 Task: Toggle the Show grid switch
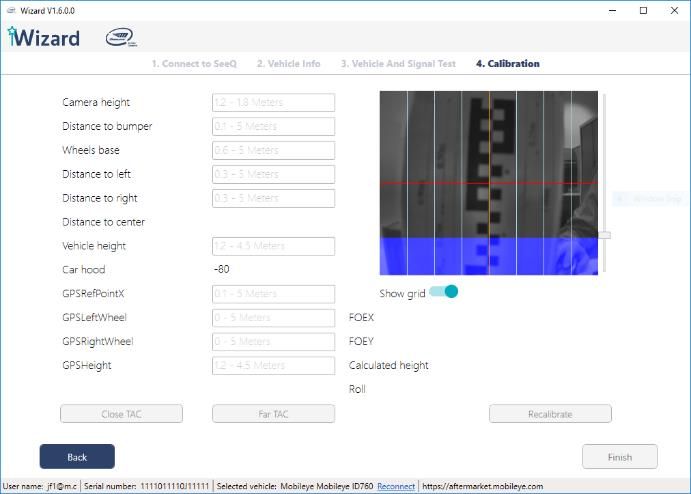[443, 292]
